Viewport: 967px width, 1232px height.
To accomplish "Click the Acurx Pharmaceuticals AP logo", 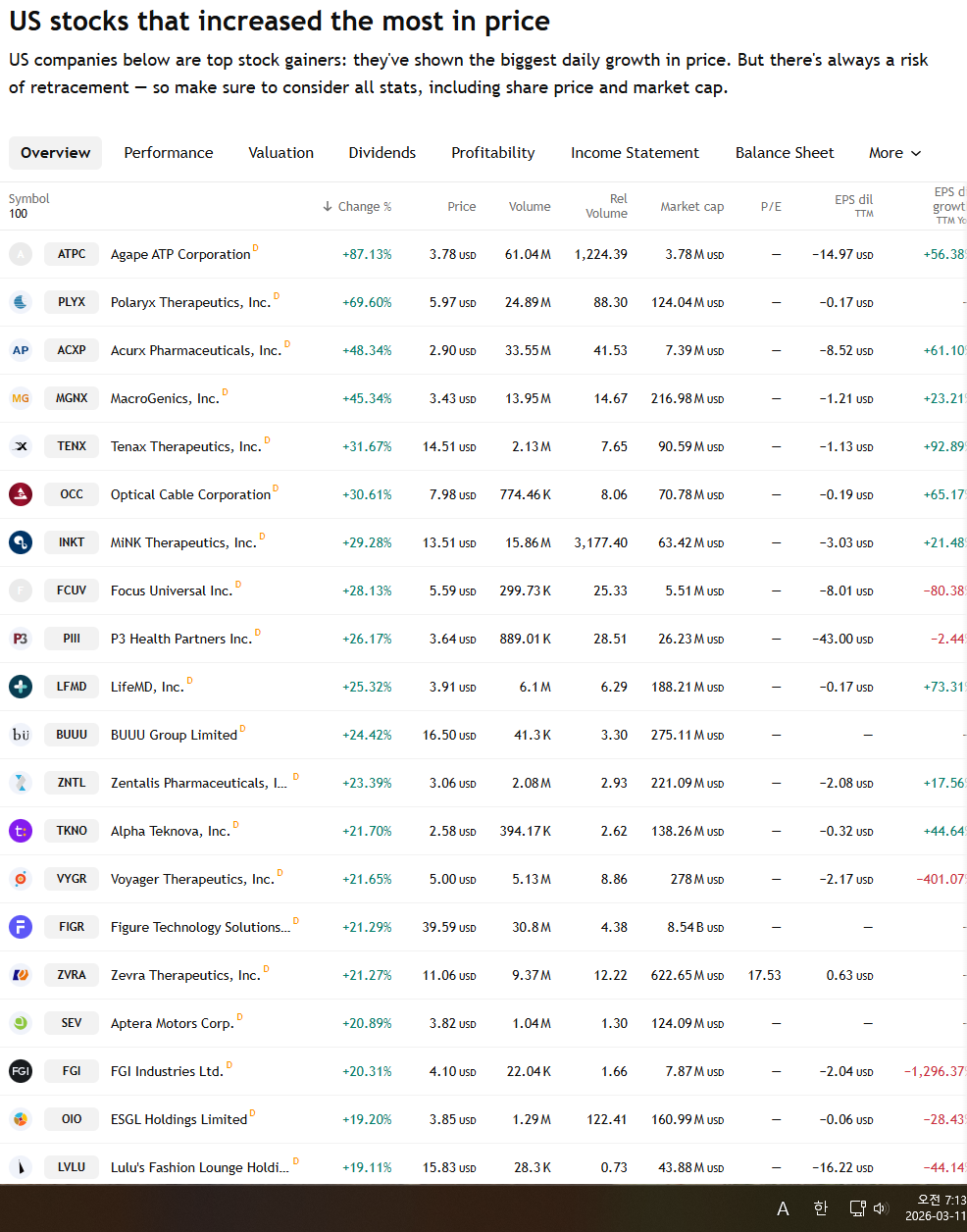I will point(21,350).
